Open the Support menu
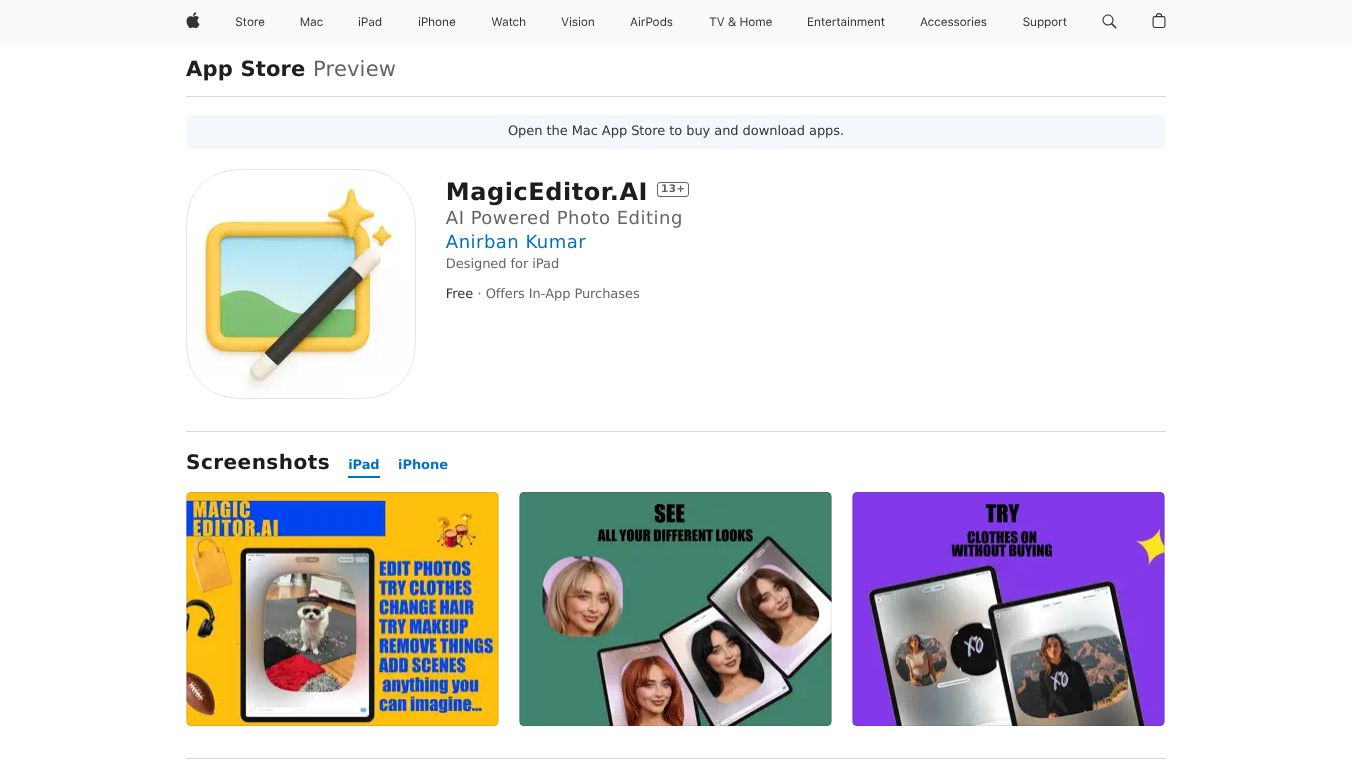Viewport: 1352px width, 760px height. click(1045, 22)
